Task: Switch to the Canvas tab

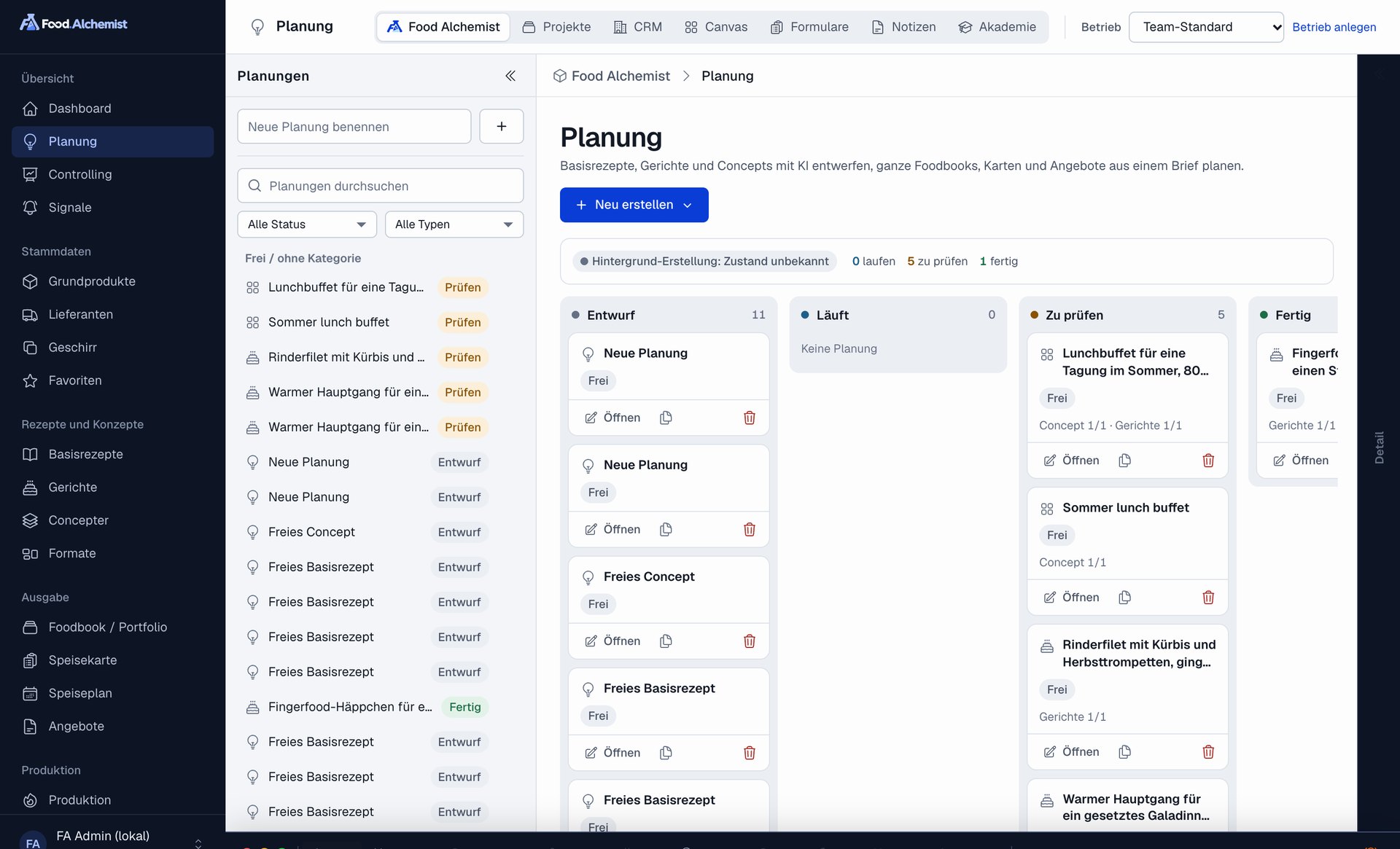Action: 715,27
